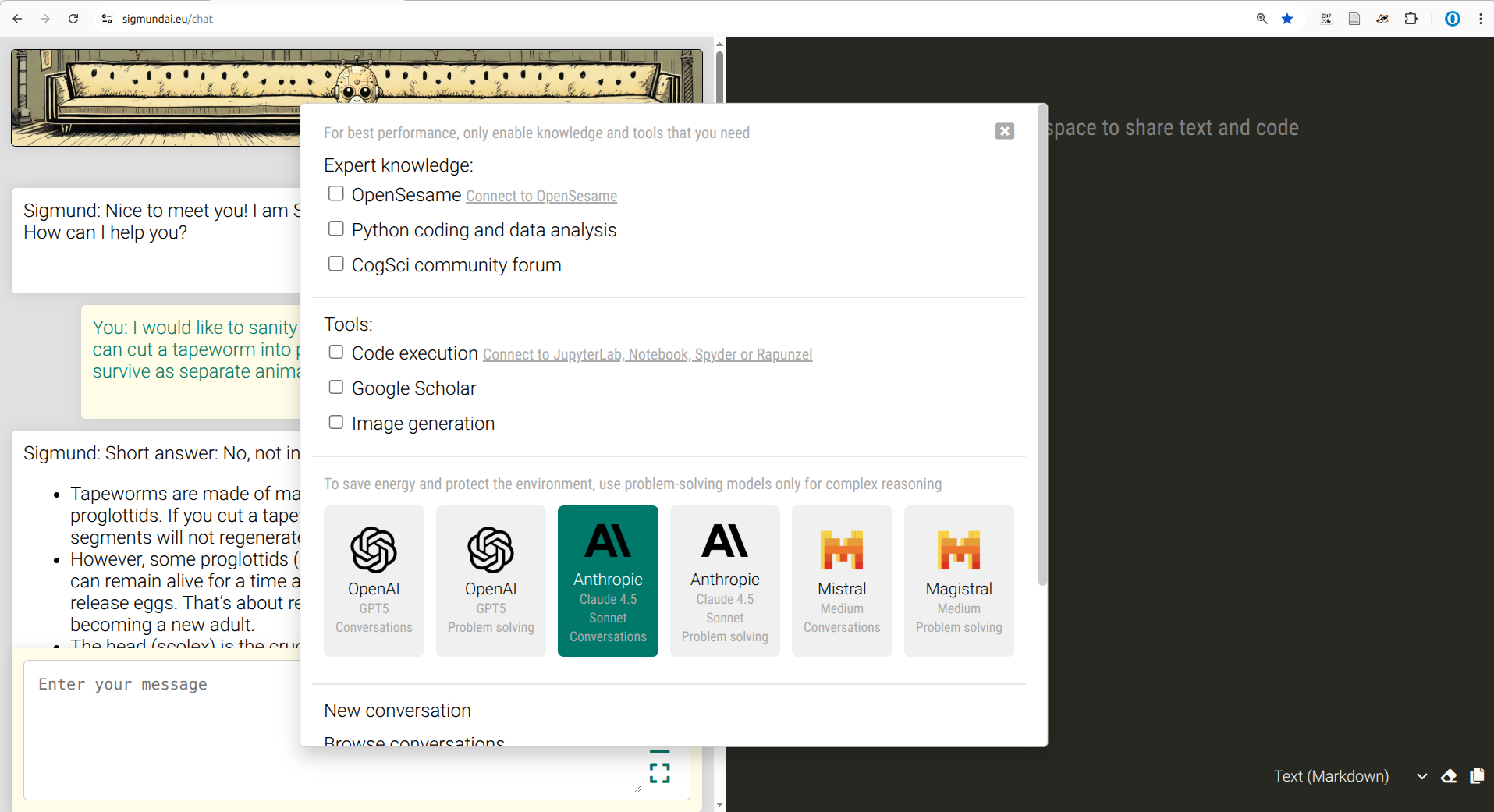Click the fullscreen expand icon in message box
Screen dimensions: 1494x812
(660, 772)
